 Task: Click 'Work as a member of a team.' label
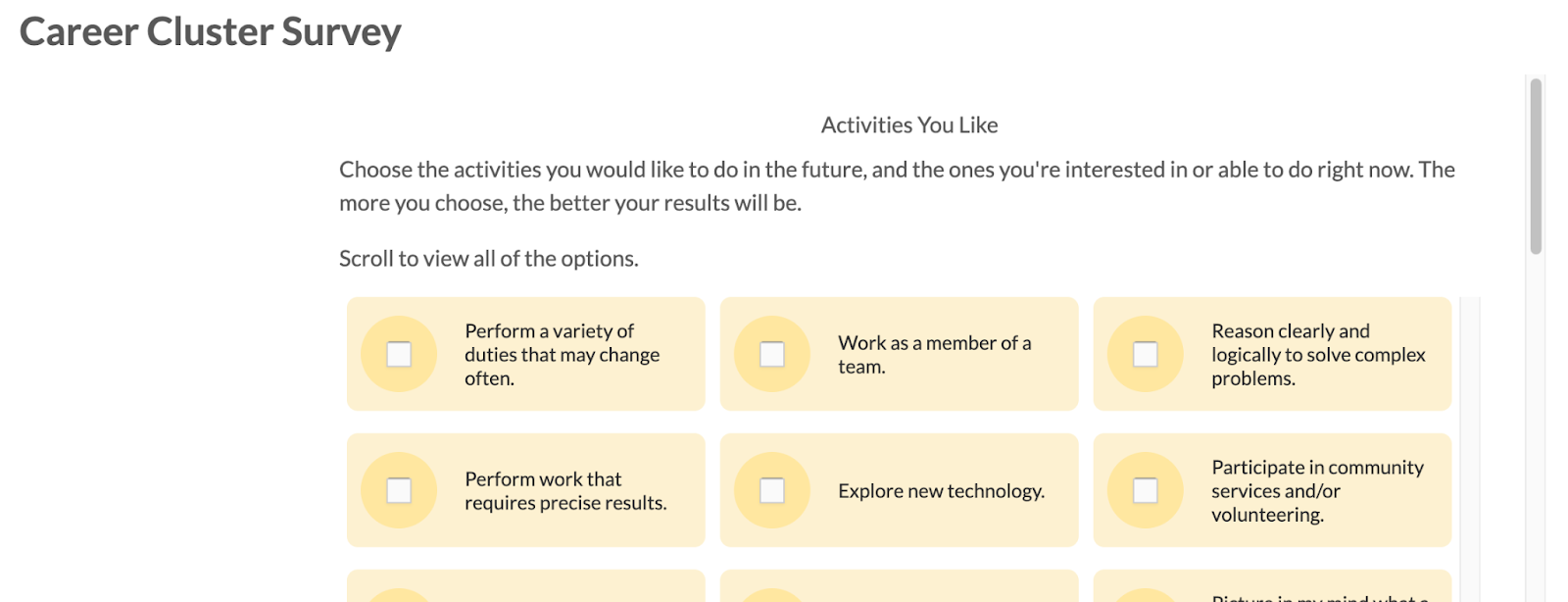click(x=934, y=354)
